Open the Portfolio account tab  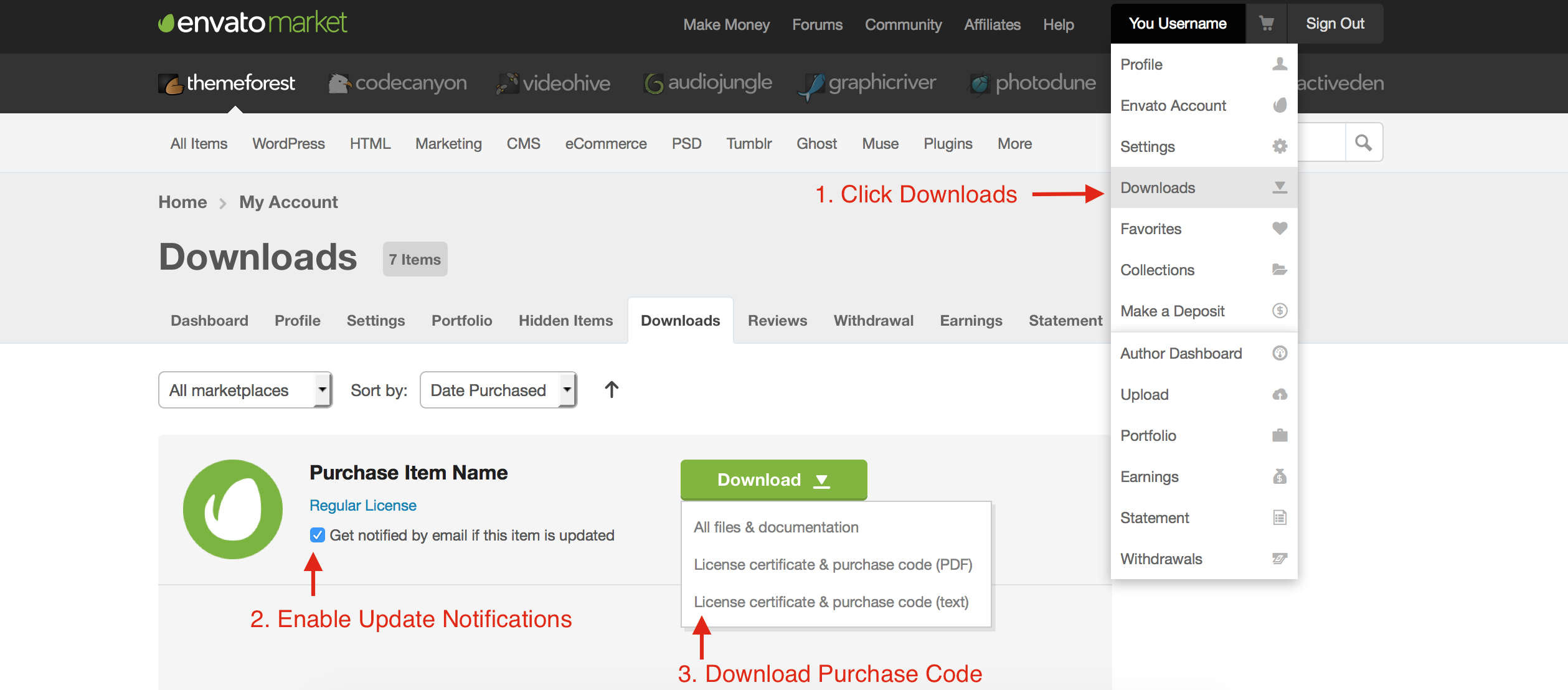click(x=461, y=321)
